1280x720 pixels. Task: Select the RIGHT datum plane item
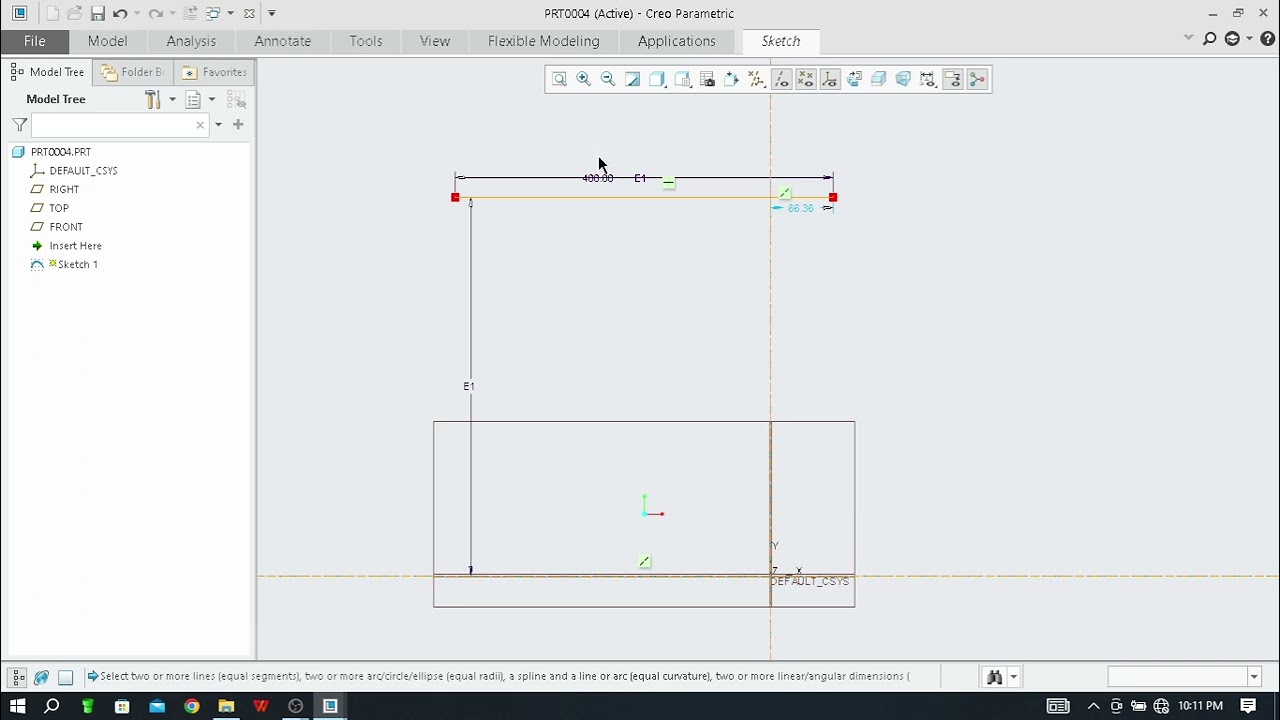[64, 189]
